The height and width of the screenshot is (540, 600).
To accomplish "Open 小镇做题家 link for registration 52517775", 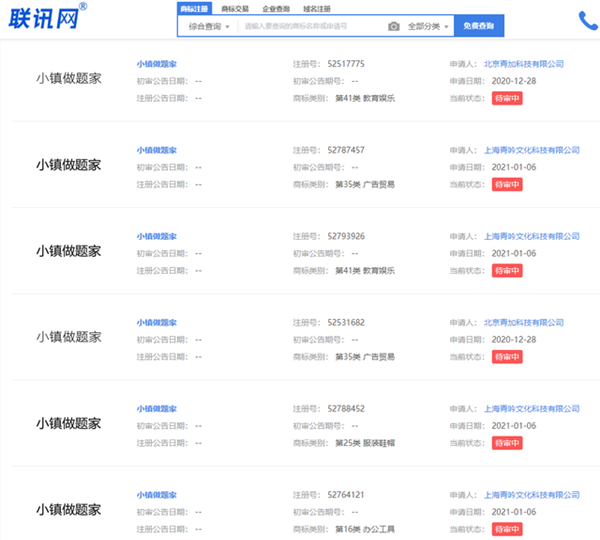I will point(157,64).
